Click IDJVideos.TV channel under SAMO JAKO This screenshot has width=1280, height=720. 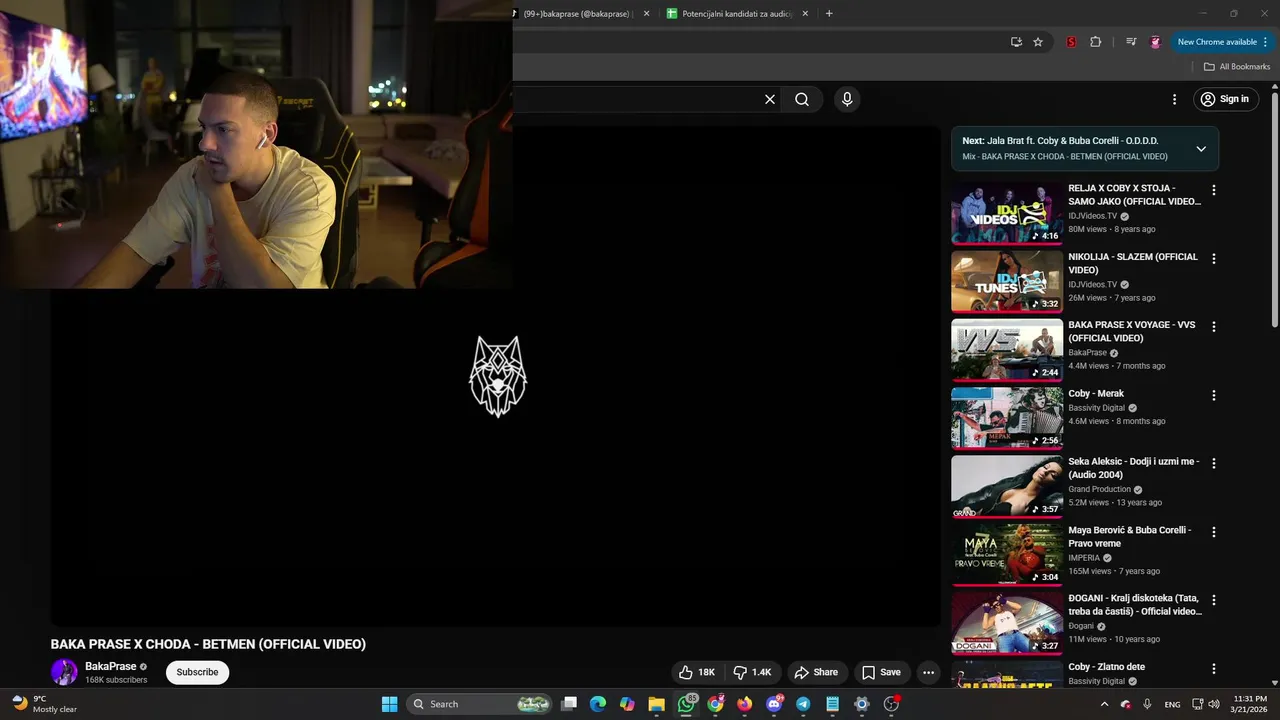pyautogui.click(x=1093, y=216)
